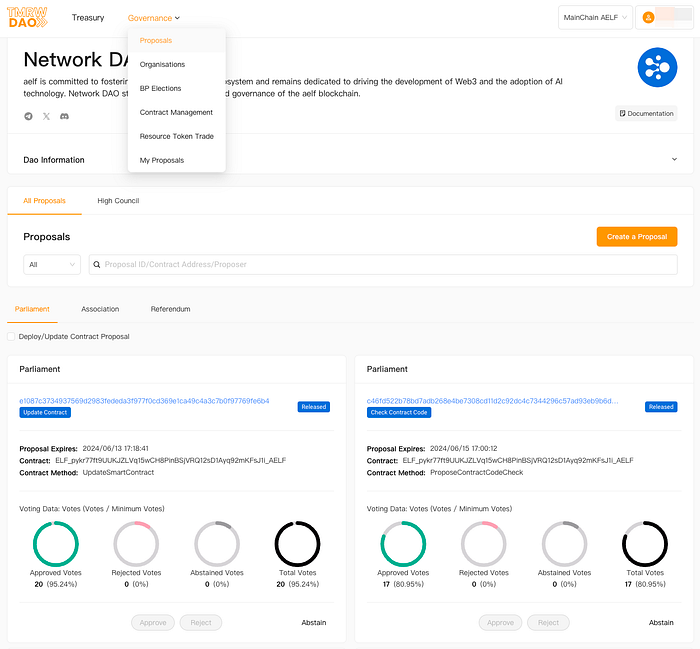Click the Check Contract Code tag
Screen dimensions: 700x649
[x=399, y=412]
